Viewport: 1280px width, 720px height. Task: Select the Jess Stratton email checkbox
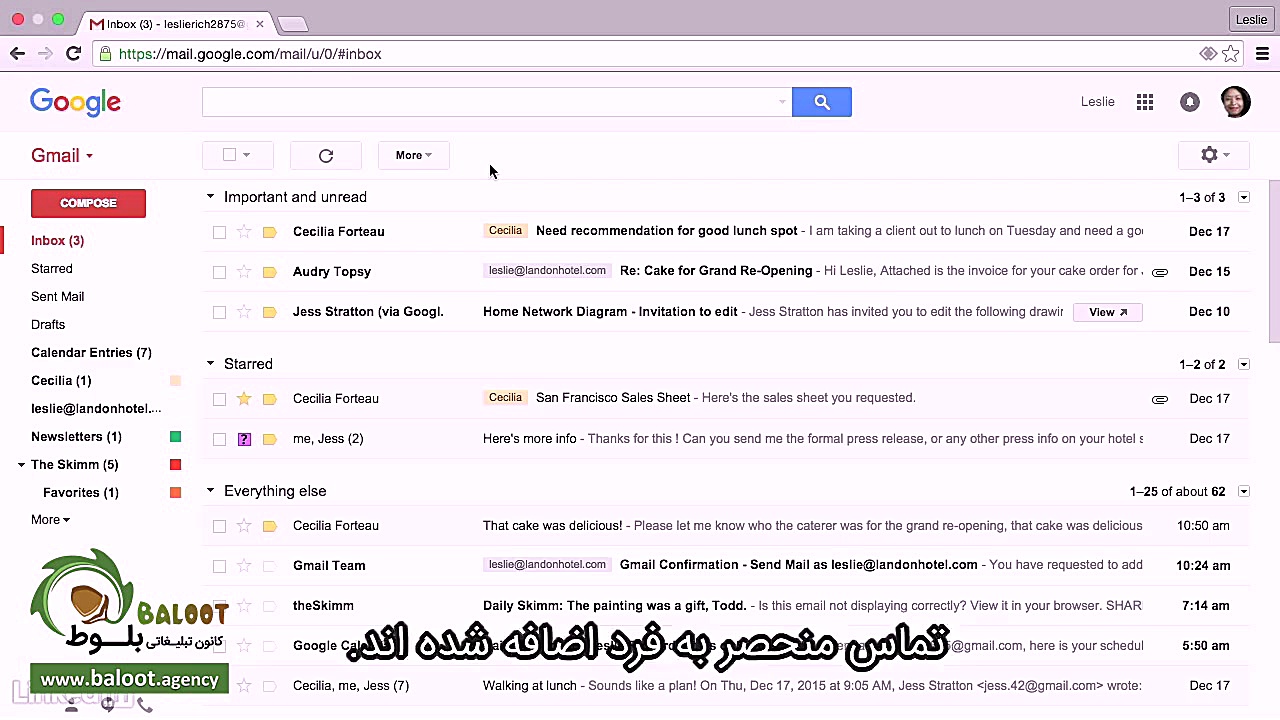pyautogui.click(x=219, y=311)
